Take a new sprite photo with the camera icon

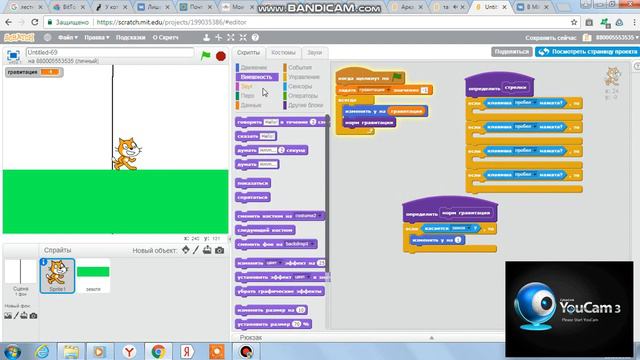pos(220,250)
